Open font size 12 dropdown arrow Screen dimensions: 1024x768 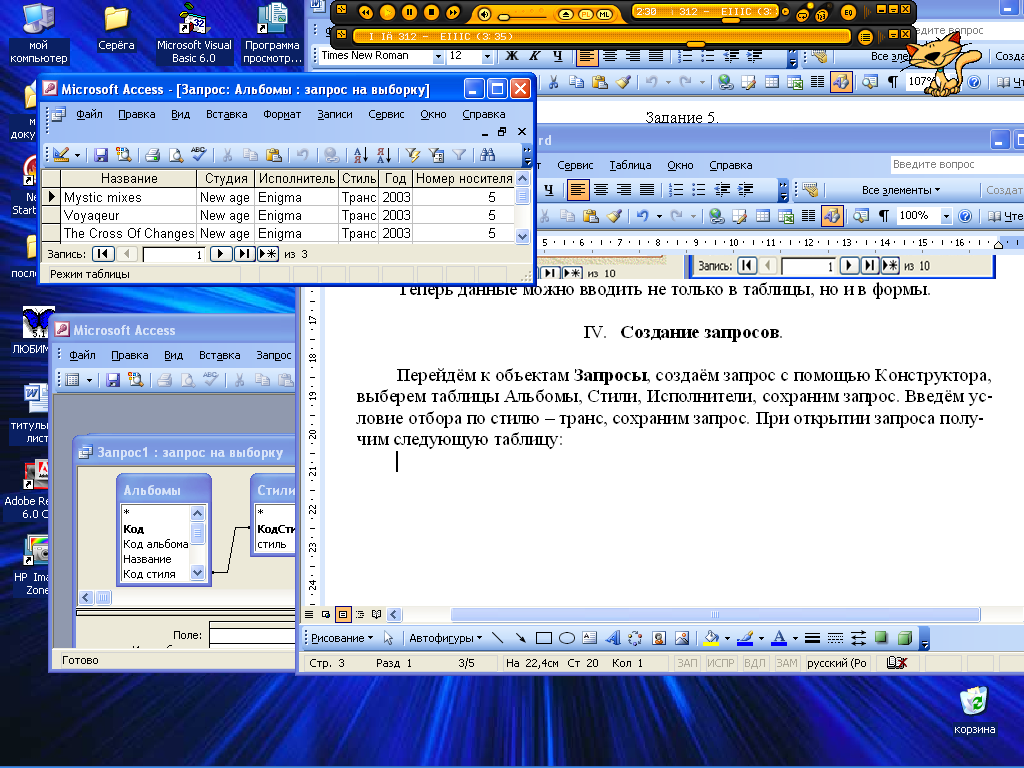[x=487, y=57]
